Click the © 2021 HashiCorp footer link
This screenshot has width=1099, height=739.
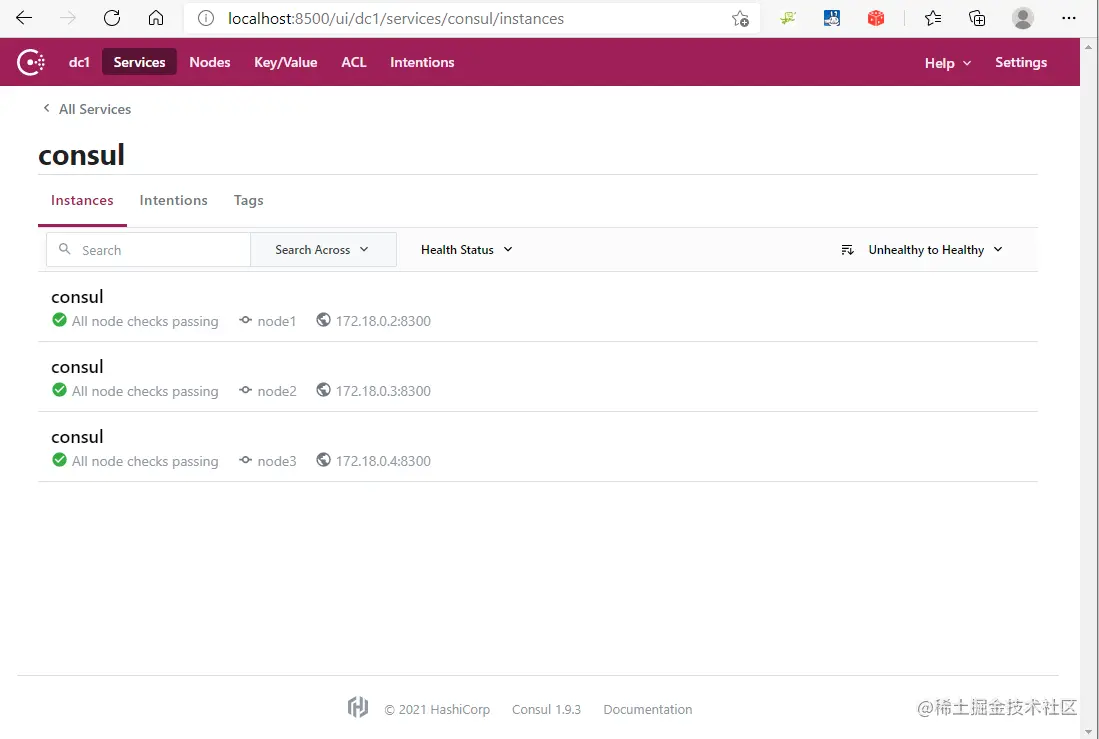[437, 710]
